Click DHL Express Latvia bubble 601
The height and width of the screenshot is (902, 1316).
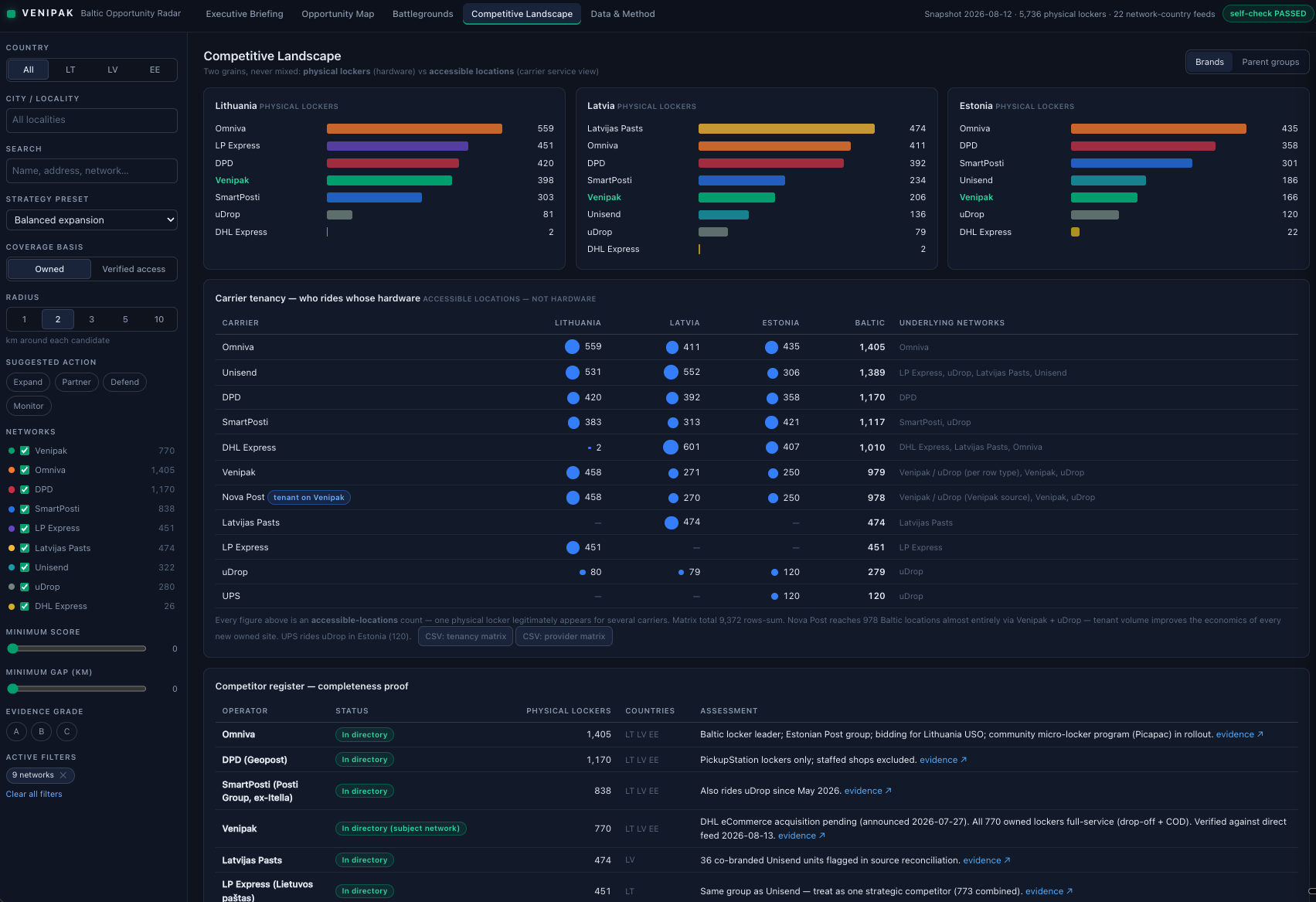[671, 447]
